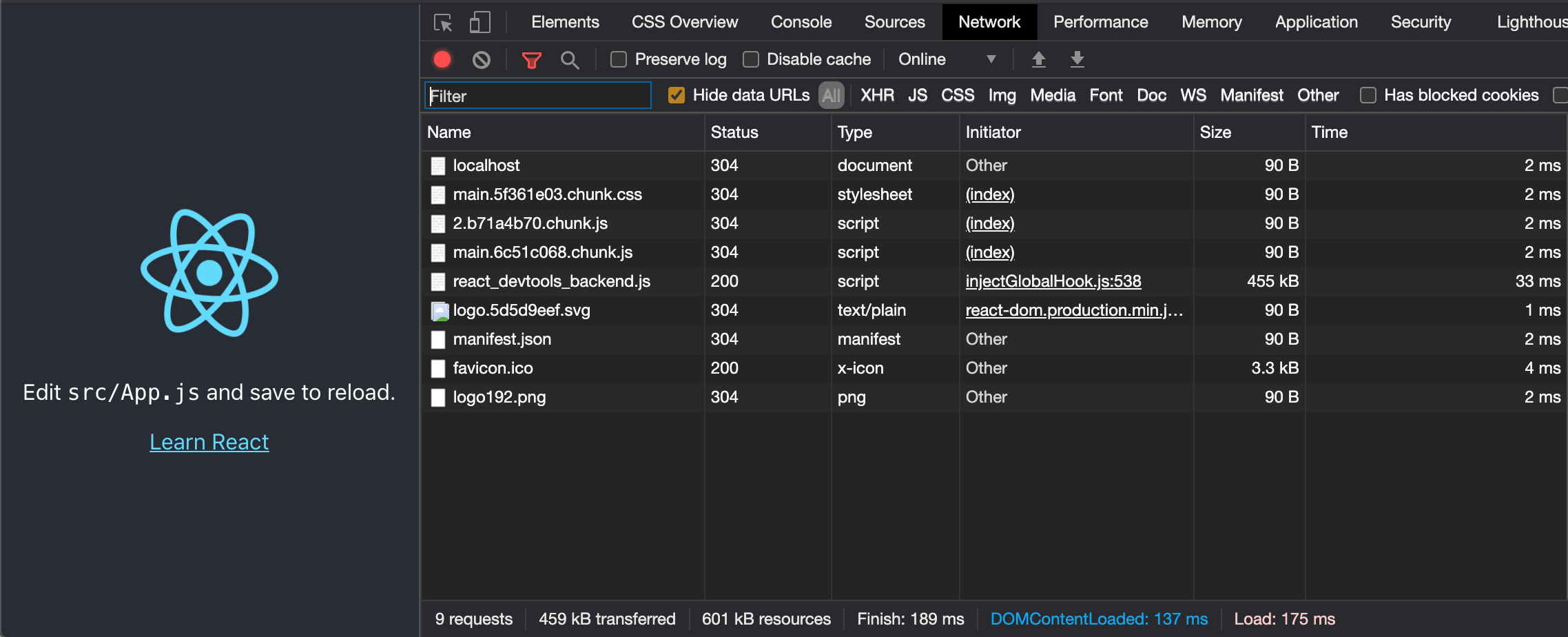
Task: Sort by the Size column header
Action: point(1250,132)
